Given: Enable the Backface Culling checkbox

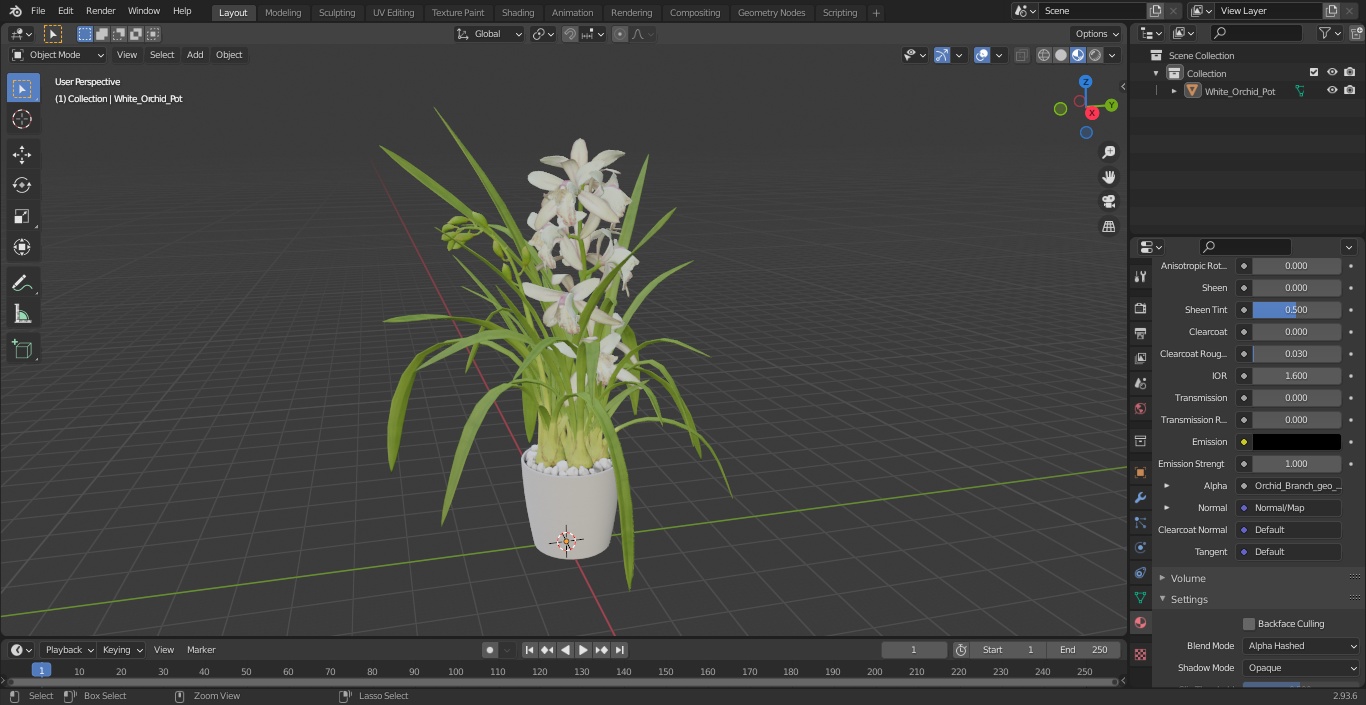Looking at the screenshot, I should (x=1249, y=623).
